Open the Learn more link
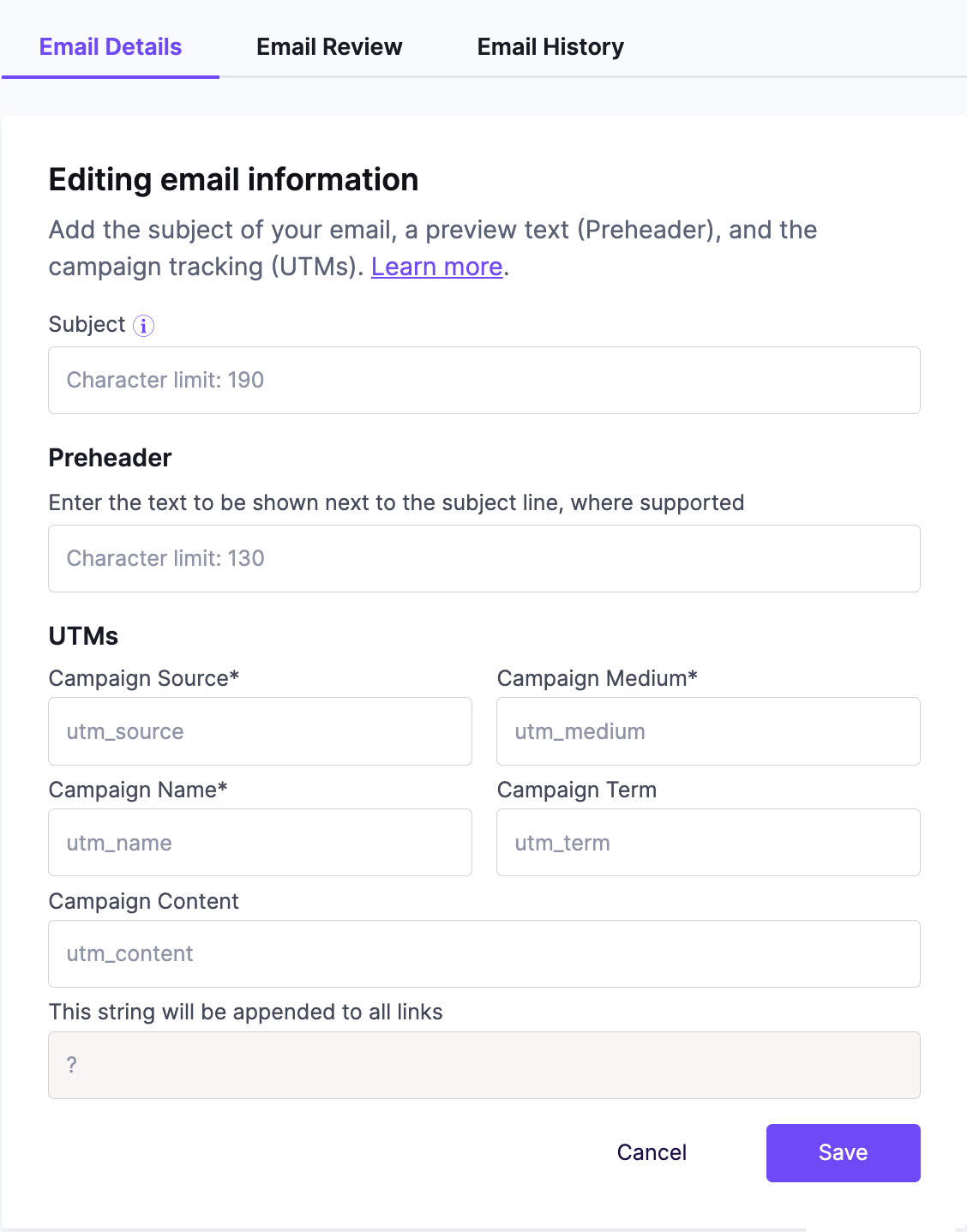The width and height of the screenshot is (967, 1232). 437,267
